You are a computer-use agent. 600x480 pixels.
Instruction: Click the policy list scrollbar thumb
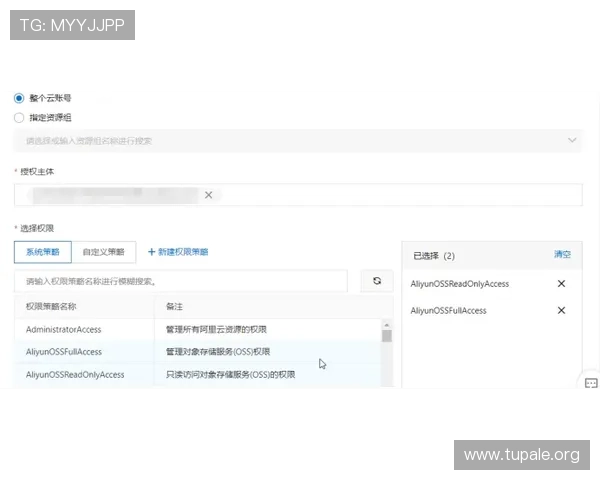coord(387,336)
